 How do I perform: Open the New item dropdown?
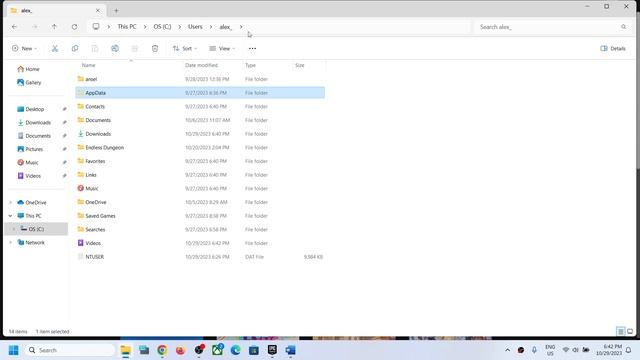[x=24, y=49]
